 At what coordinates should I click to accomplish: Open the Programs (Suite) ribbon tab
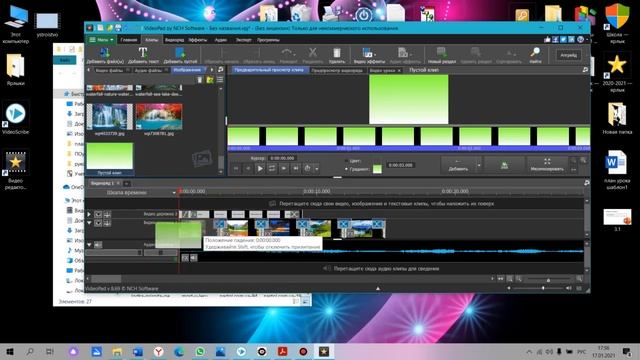coord(268,40)
